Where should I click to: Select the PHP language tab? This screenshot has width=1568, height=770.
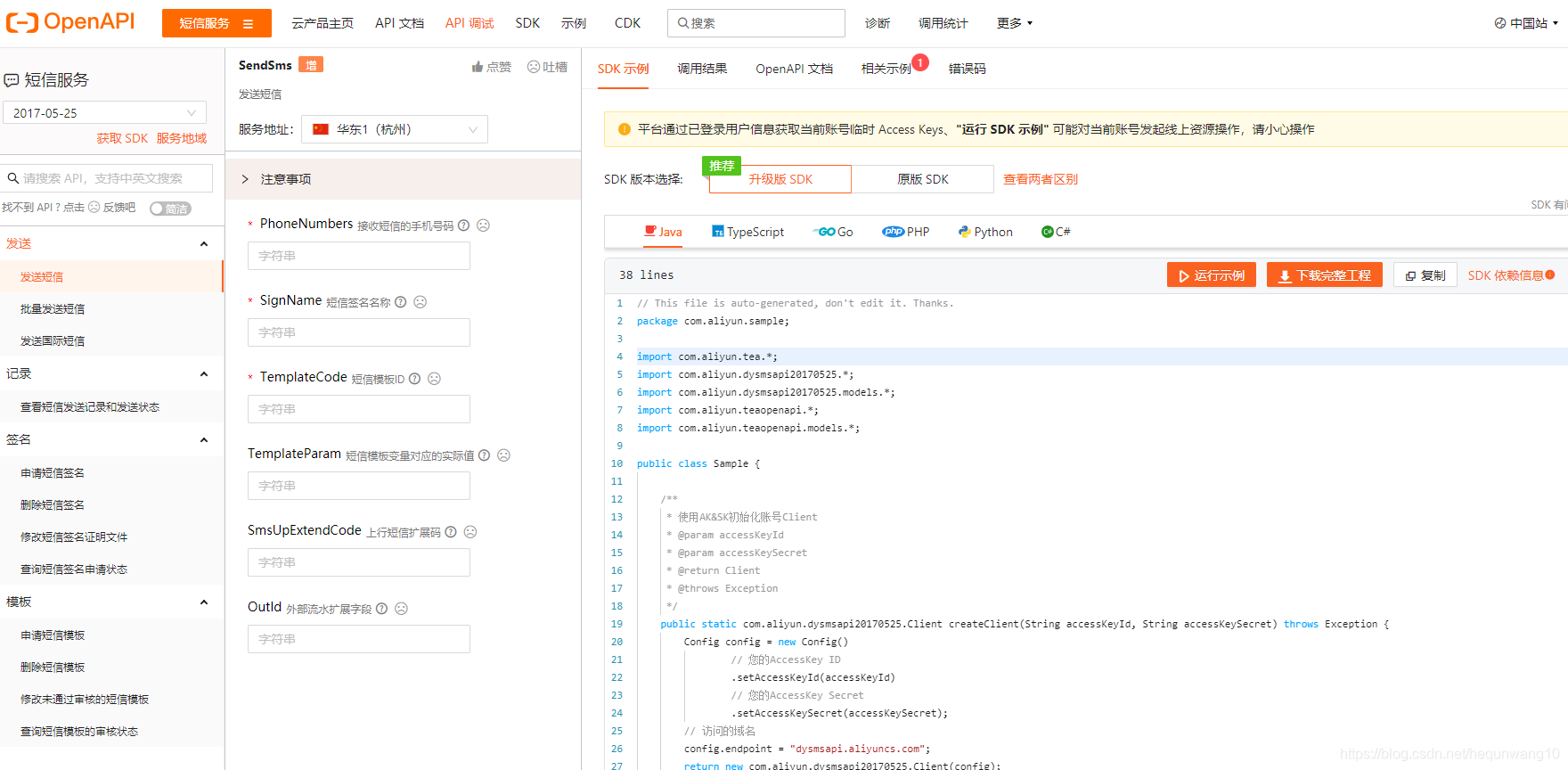(x=905, y=232)
